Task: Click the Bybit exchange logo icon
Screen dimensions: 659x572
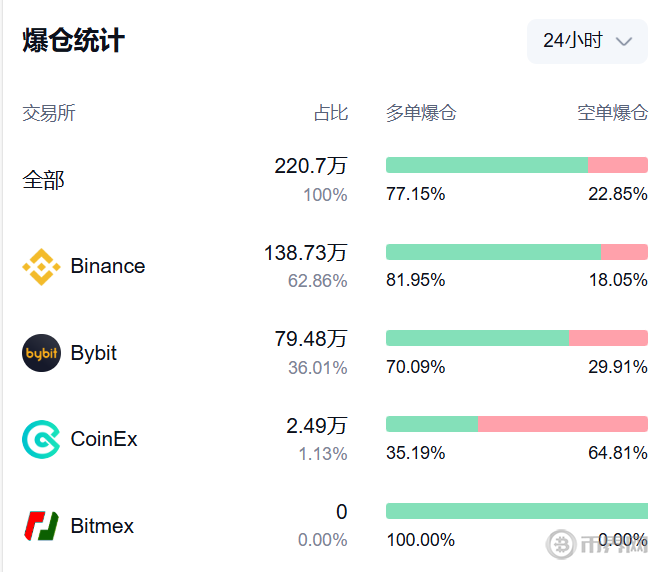Action: point(41,353)
